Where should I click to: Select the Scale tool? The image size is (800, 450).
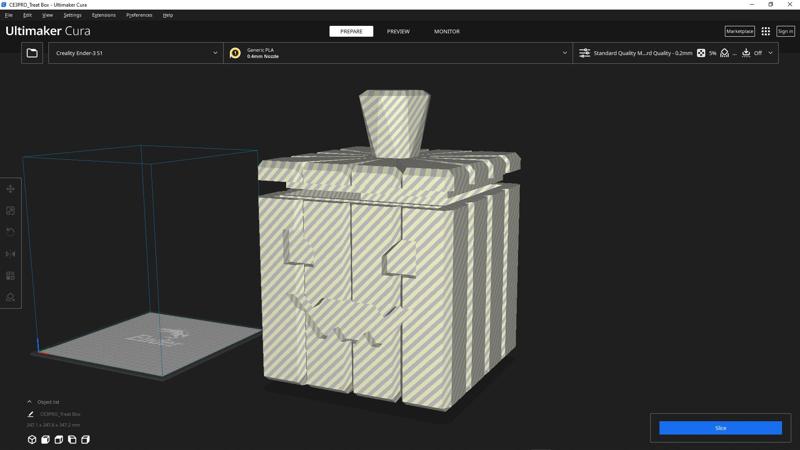[10, 211]
